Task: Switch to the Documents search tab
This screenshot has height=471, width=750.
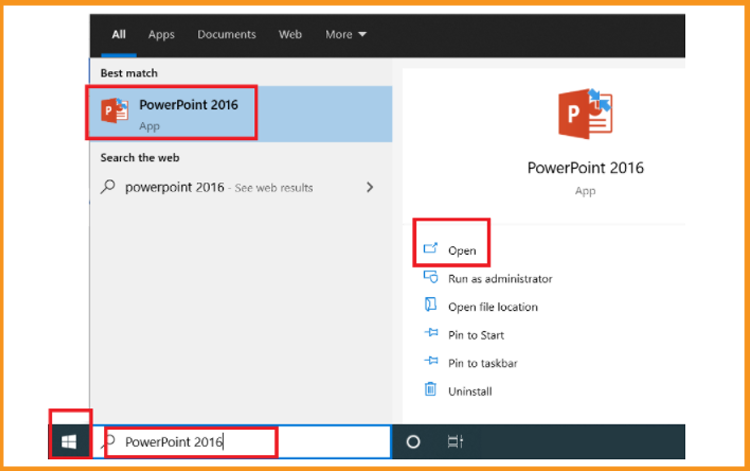Action: pyautogui.click(x=227, y=34)
